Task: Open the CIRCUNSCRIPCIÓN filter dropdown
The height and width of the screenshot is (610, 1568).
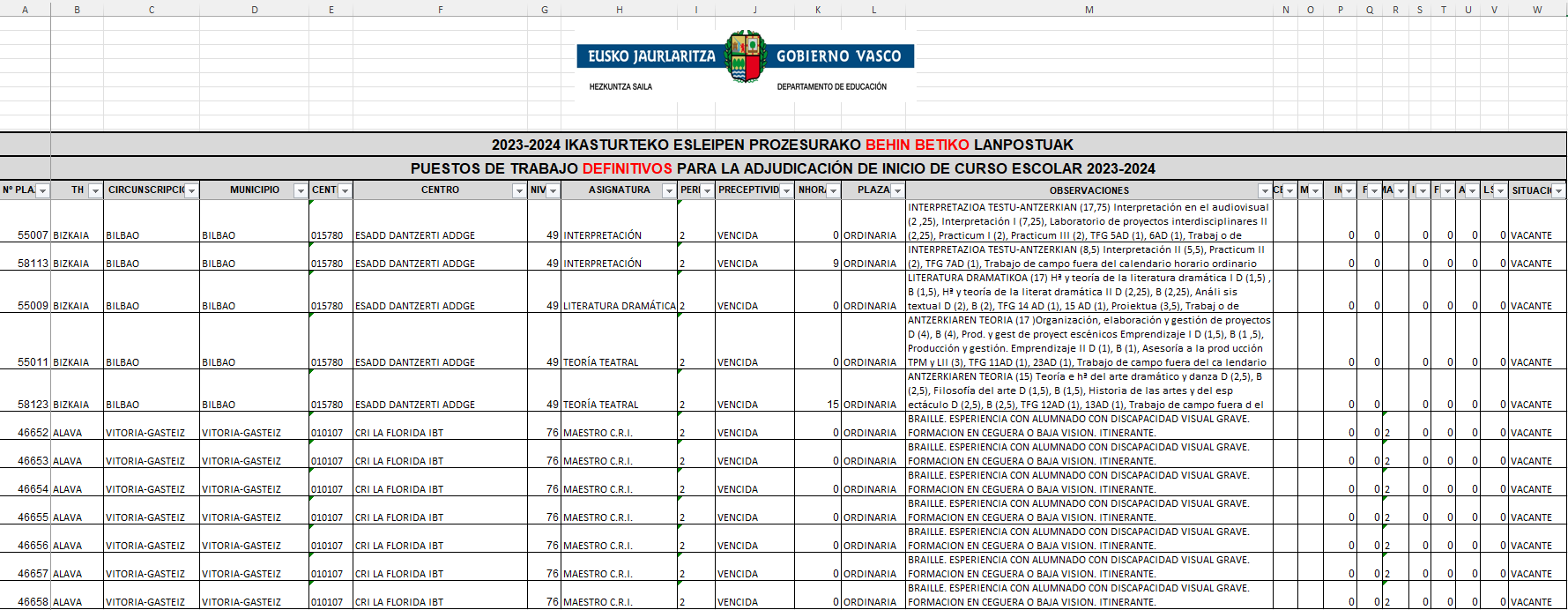Action: point(191,190)
